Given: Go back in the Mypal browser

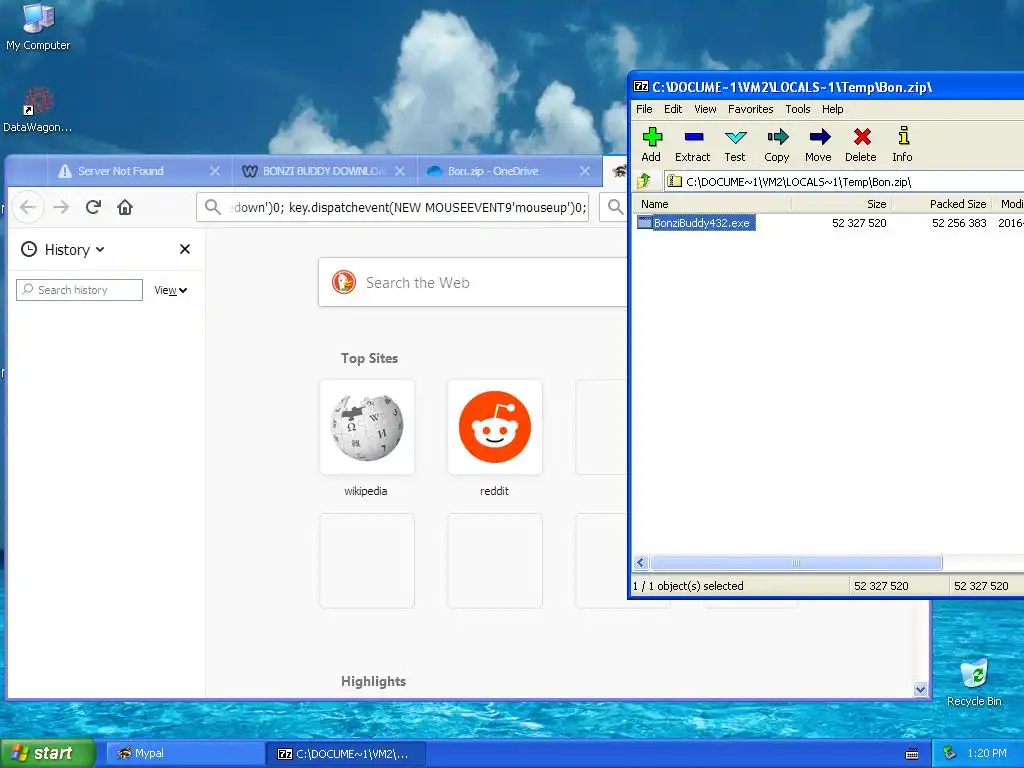Looking at the screenshot, I should click(27, 207).
